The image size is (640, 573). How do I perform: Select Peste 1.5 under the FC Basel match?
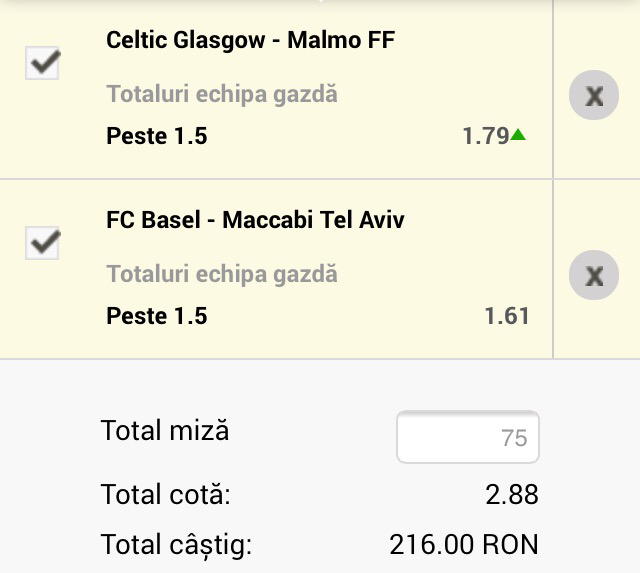click(156, 315)
